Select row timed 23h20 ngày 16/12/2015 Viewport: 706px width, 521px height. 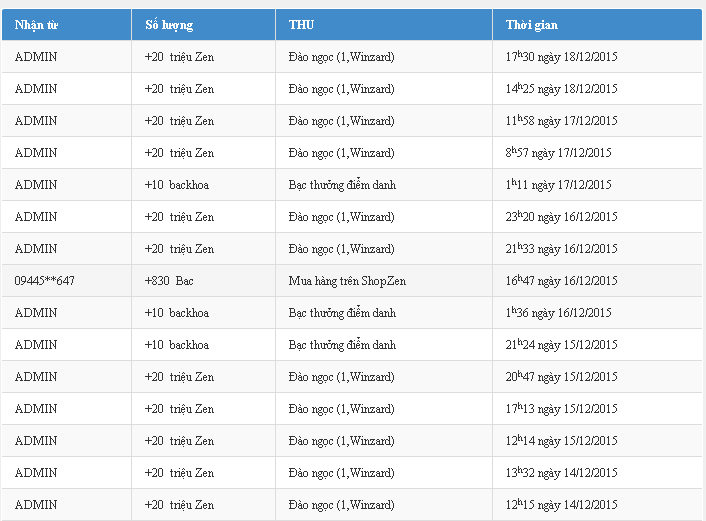(561, 217)
